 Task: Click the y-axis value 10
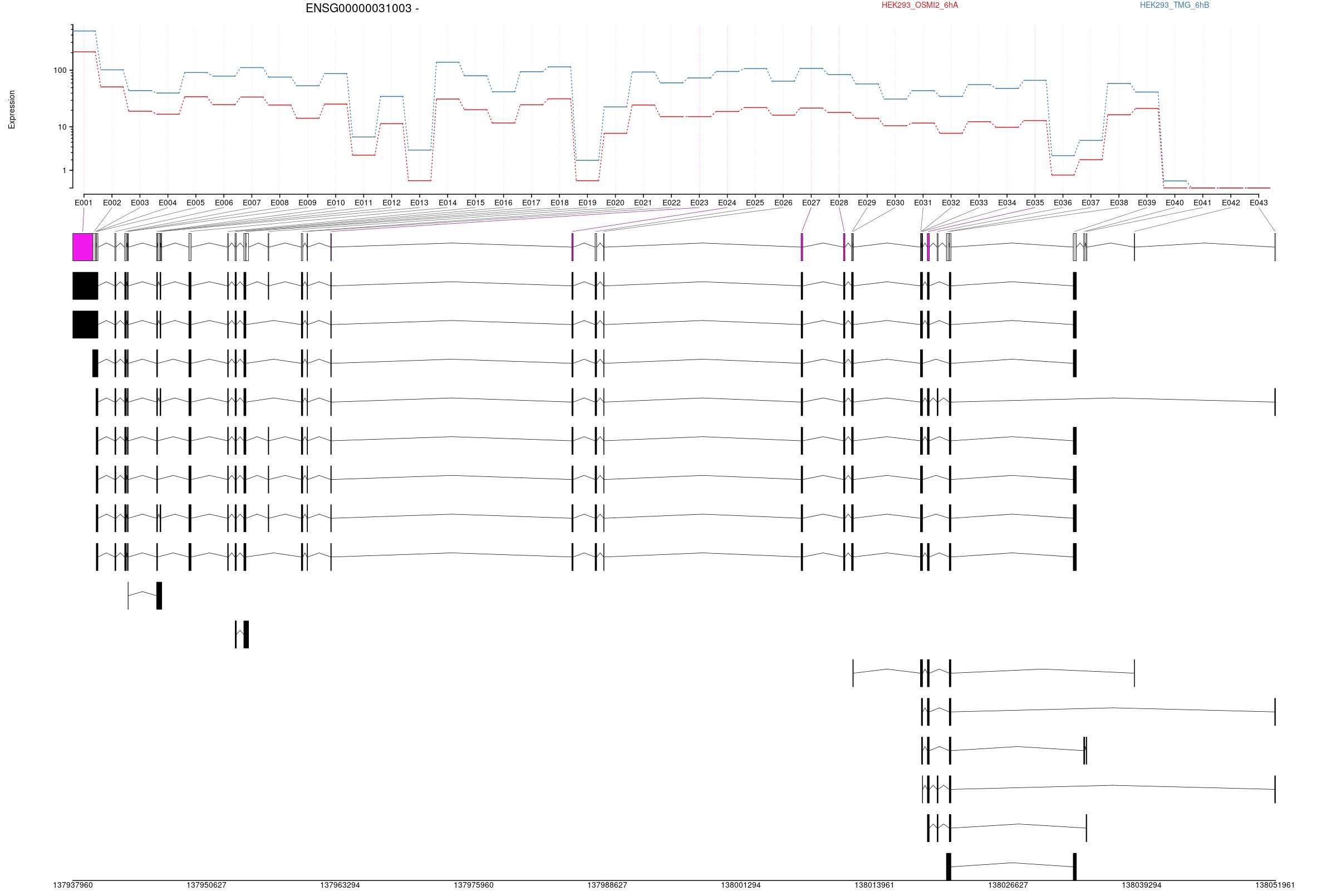point(62,127)
